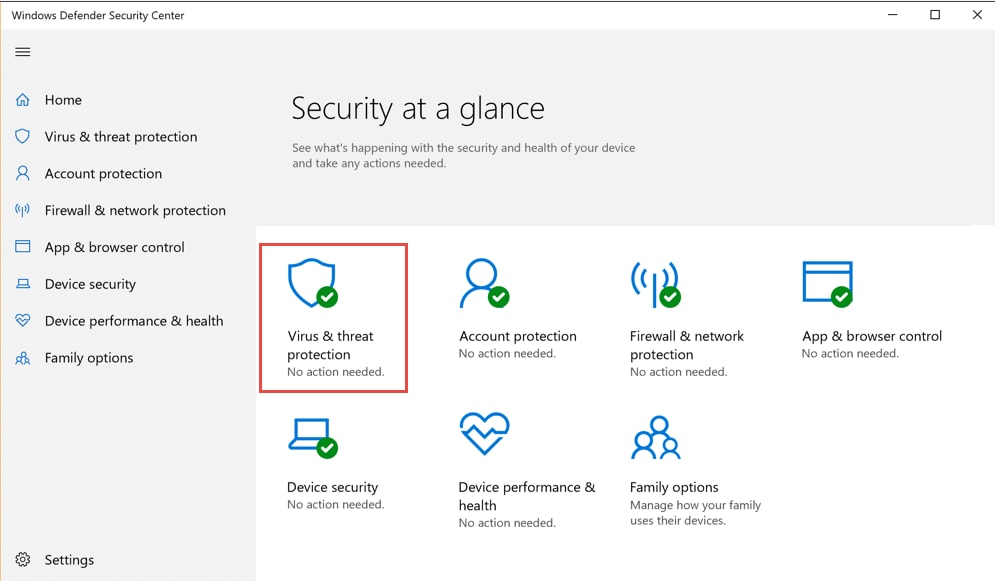Click the Firewall & network protection antenna tile icon
This screenshot has height=581, width=995.
tap(654, 284)
